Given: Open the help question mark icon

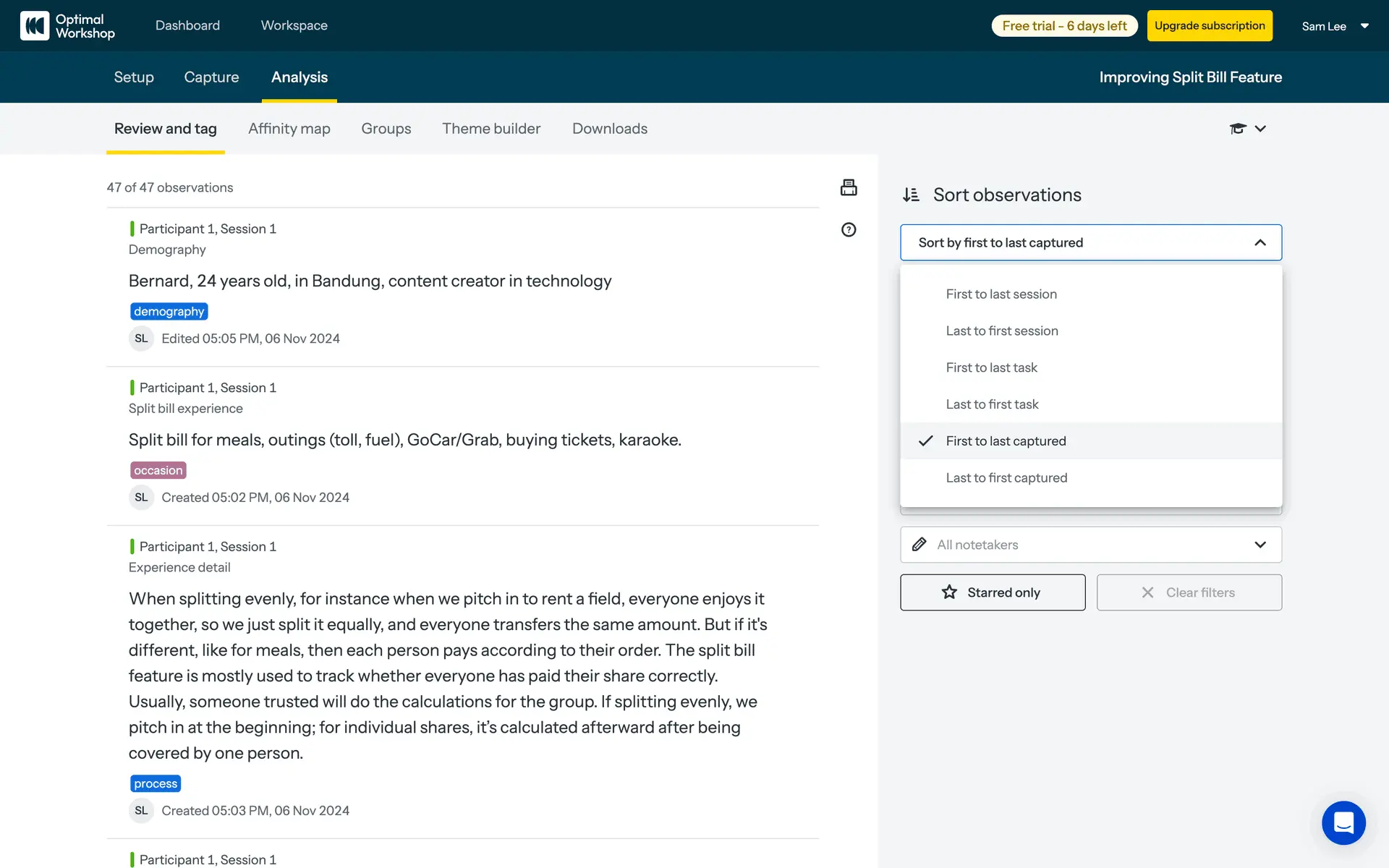Looking at the screenshot, I should pos(849,230).
